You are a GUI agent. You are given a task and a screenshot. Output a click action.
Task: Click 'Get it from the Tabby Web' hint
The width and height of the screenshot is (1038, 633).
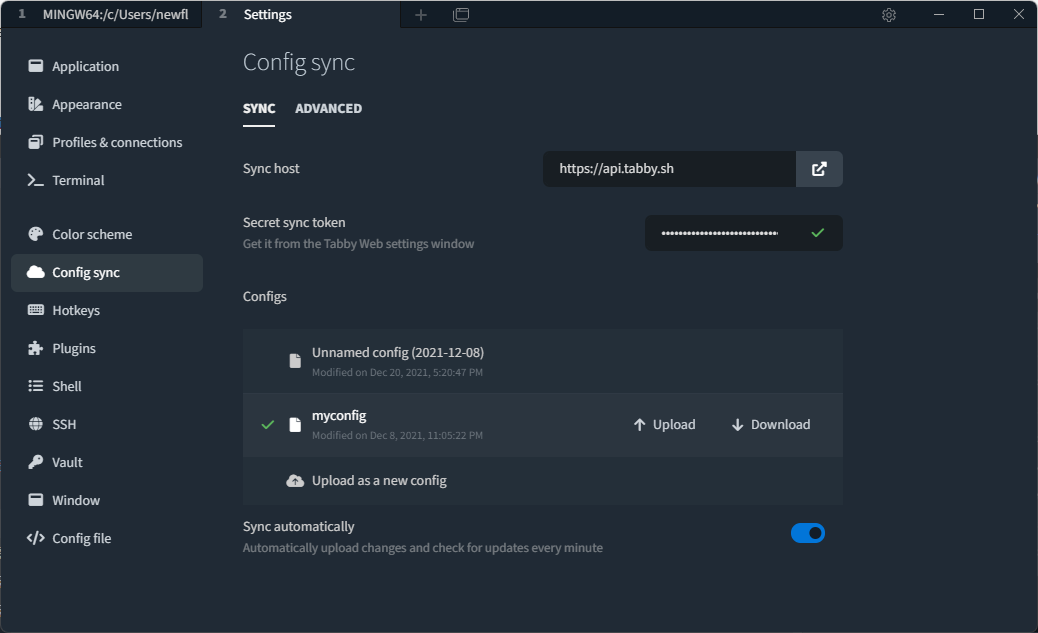[358, 244]
